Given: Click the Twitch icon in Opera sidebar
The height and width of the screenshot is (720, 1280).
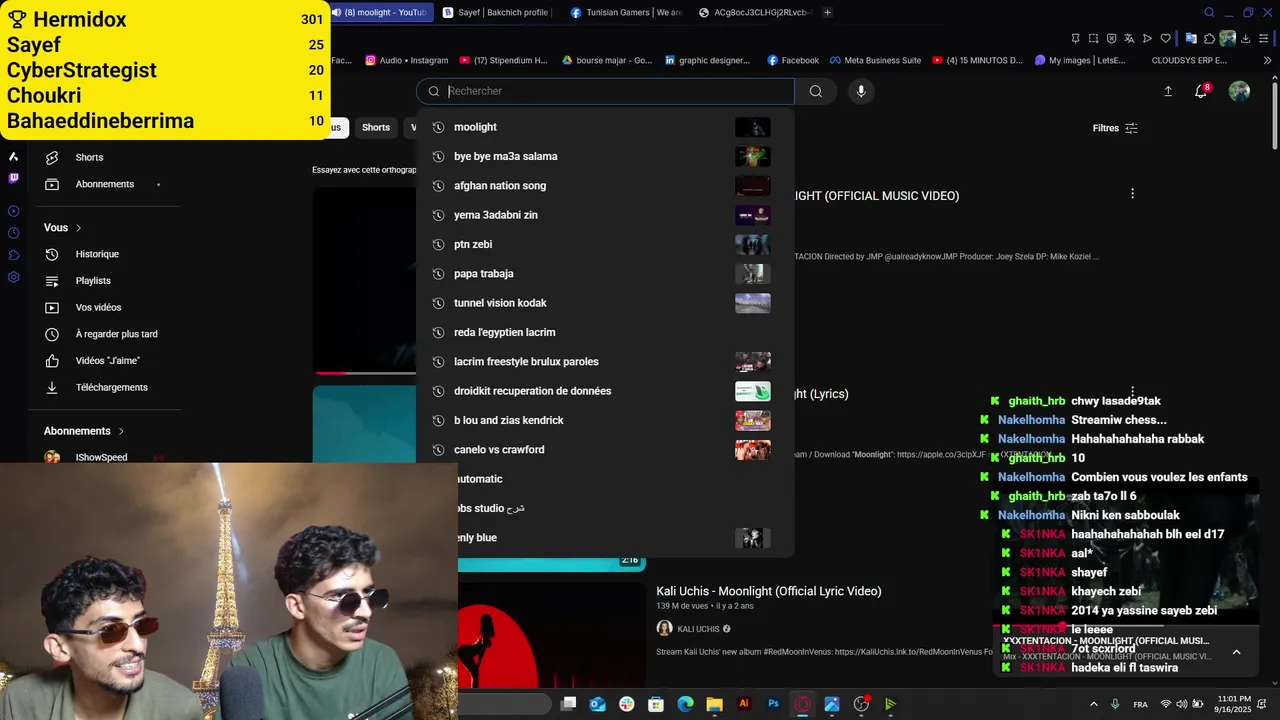Looking at the screenshot, I should 13,178.
